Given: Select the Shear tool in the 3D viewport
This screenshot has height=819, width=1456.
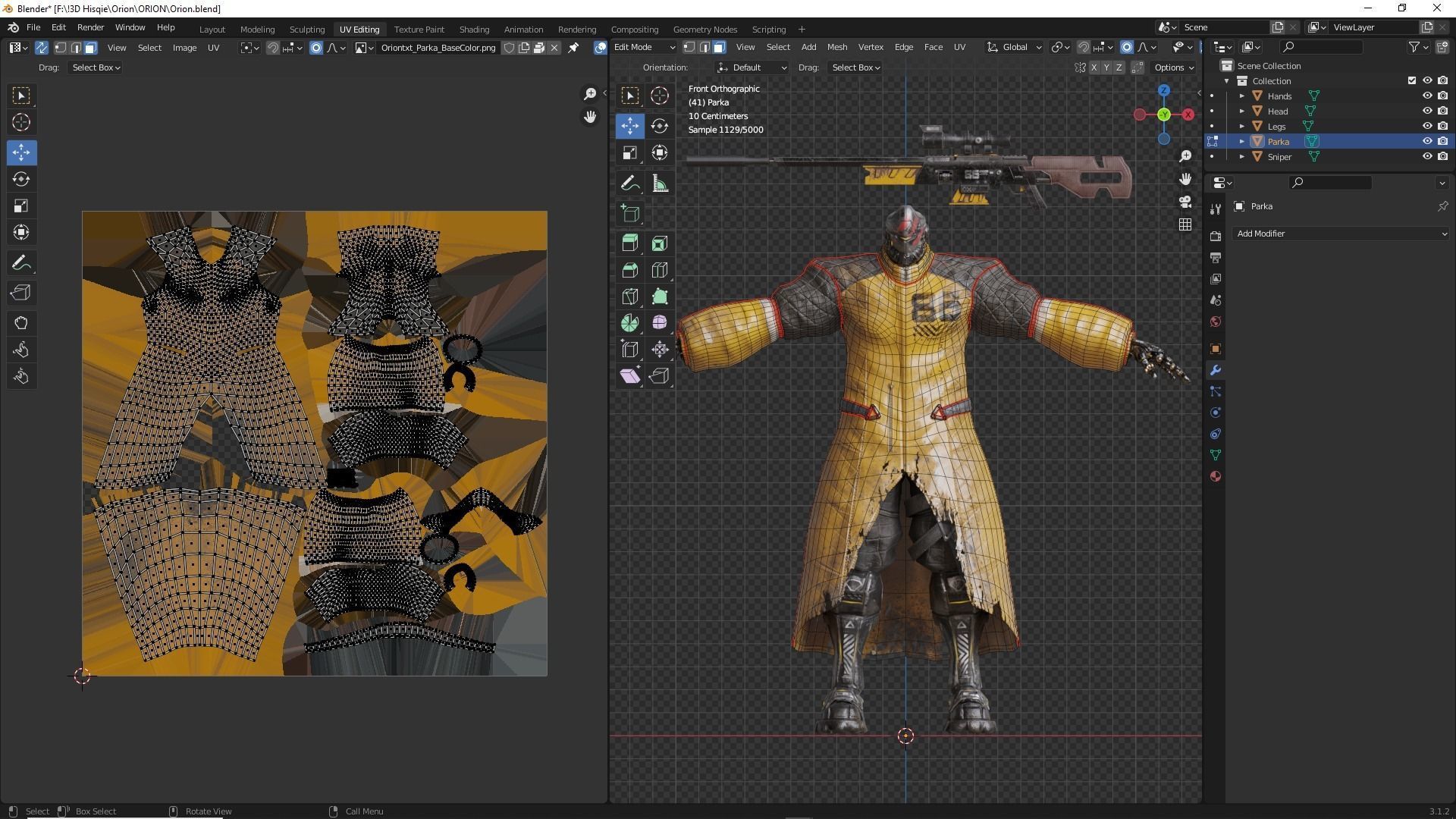Looking at the screenshot, I should point(630,376).
